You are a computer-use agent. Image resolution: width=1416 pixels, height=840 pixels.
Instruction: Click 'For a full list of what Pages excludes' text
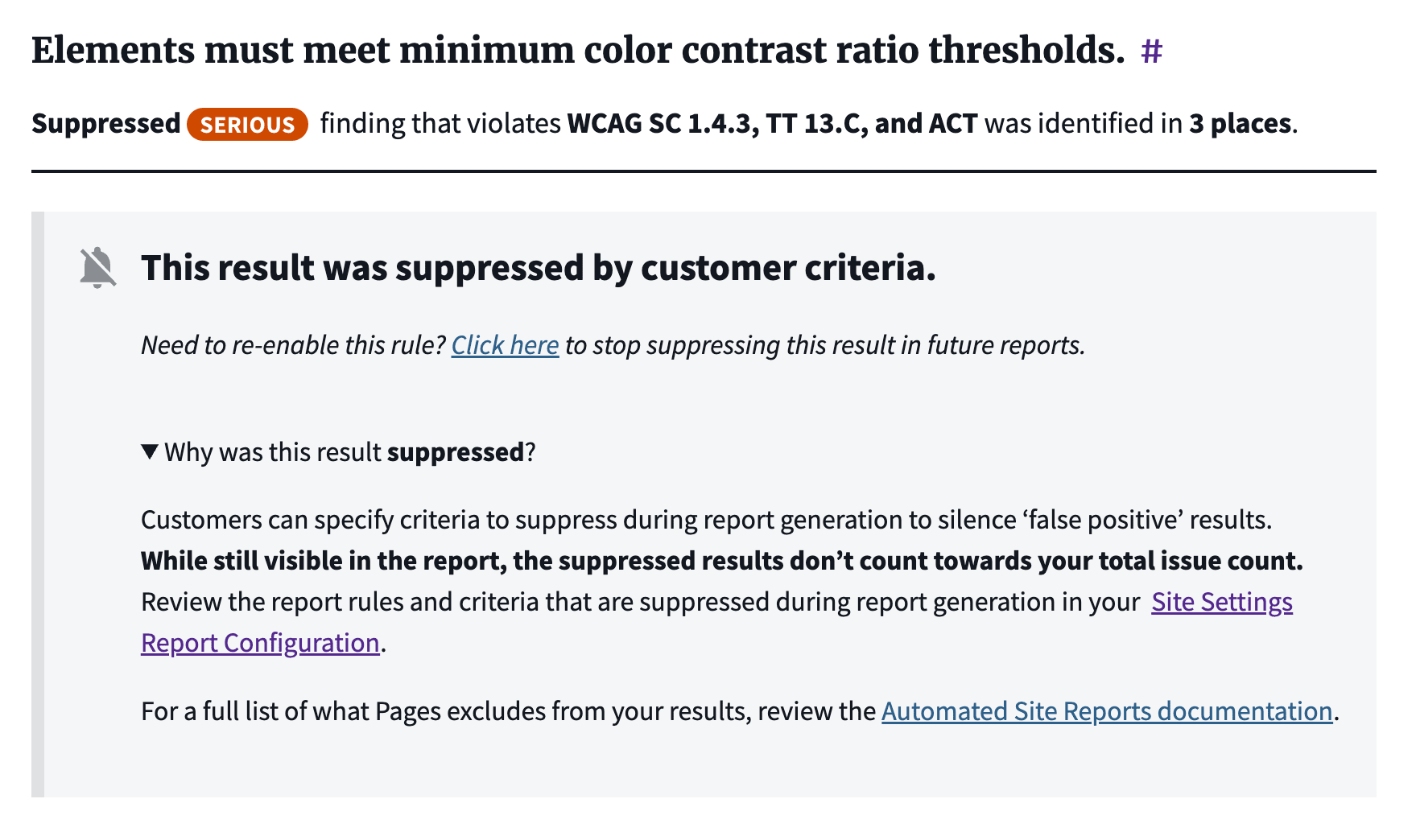(x=507, y=711)
